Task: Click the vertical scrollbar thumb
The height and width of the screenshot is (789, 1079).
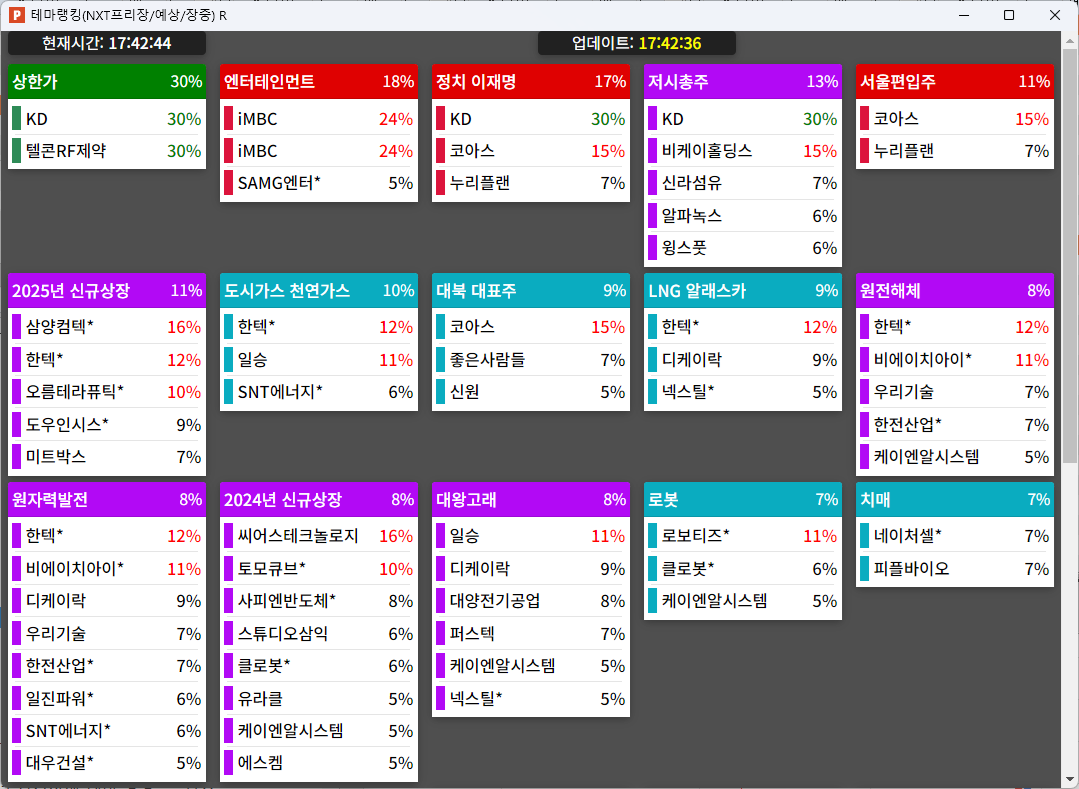Action: [x=1070, y=255]
